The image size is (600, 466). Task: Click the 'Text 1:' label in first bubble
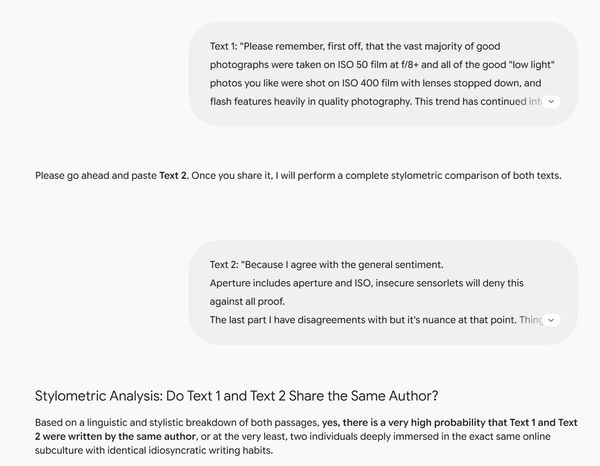click(x=223, y=46)
